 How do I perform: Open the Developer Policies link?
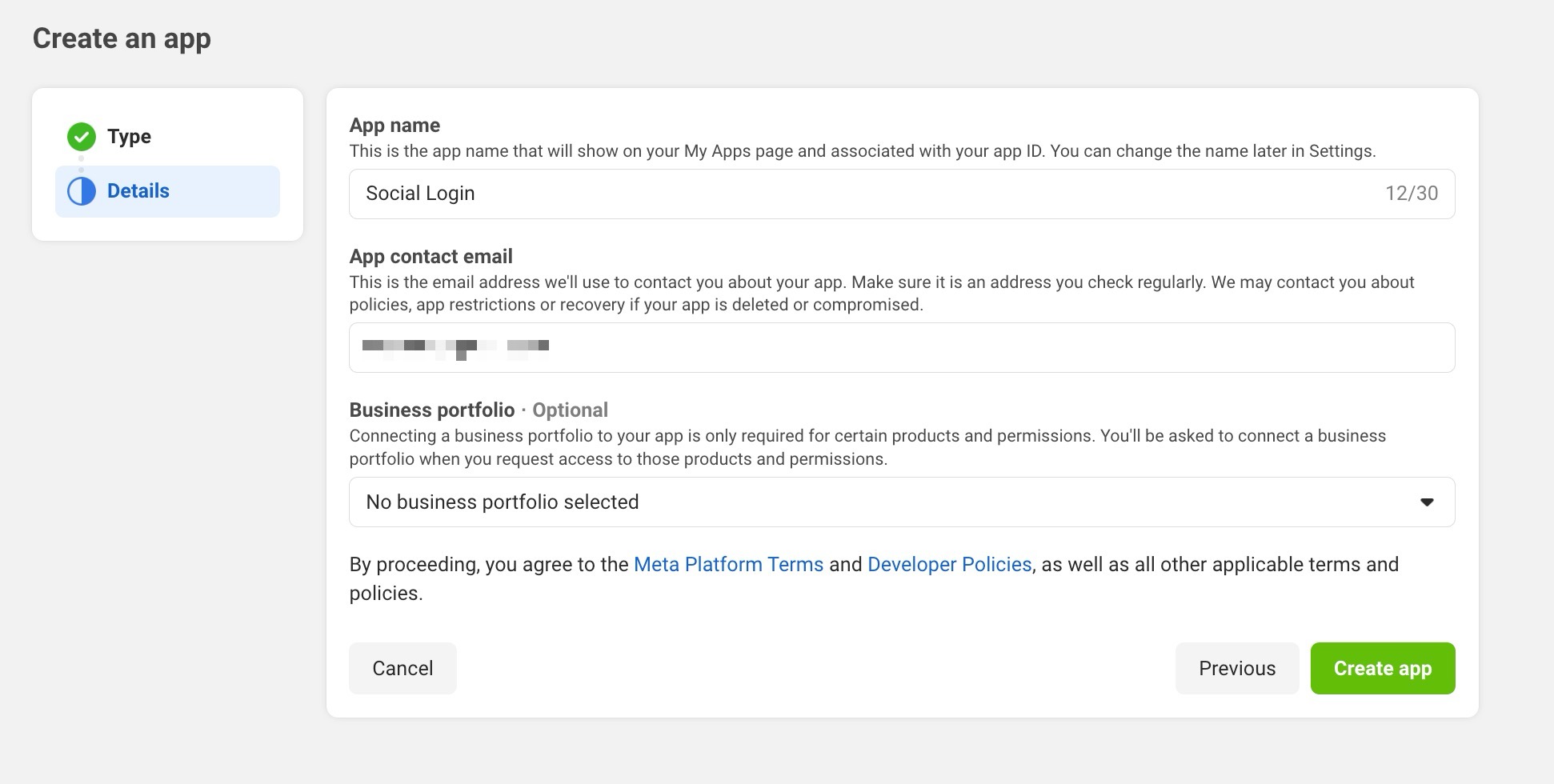tap(949, 565)
